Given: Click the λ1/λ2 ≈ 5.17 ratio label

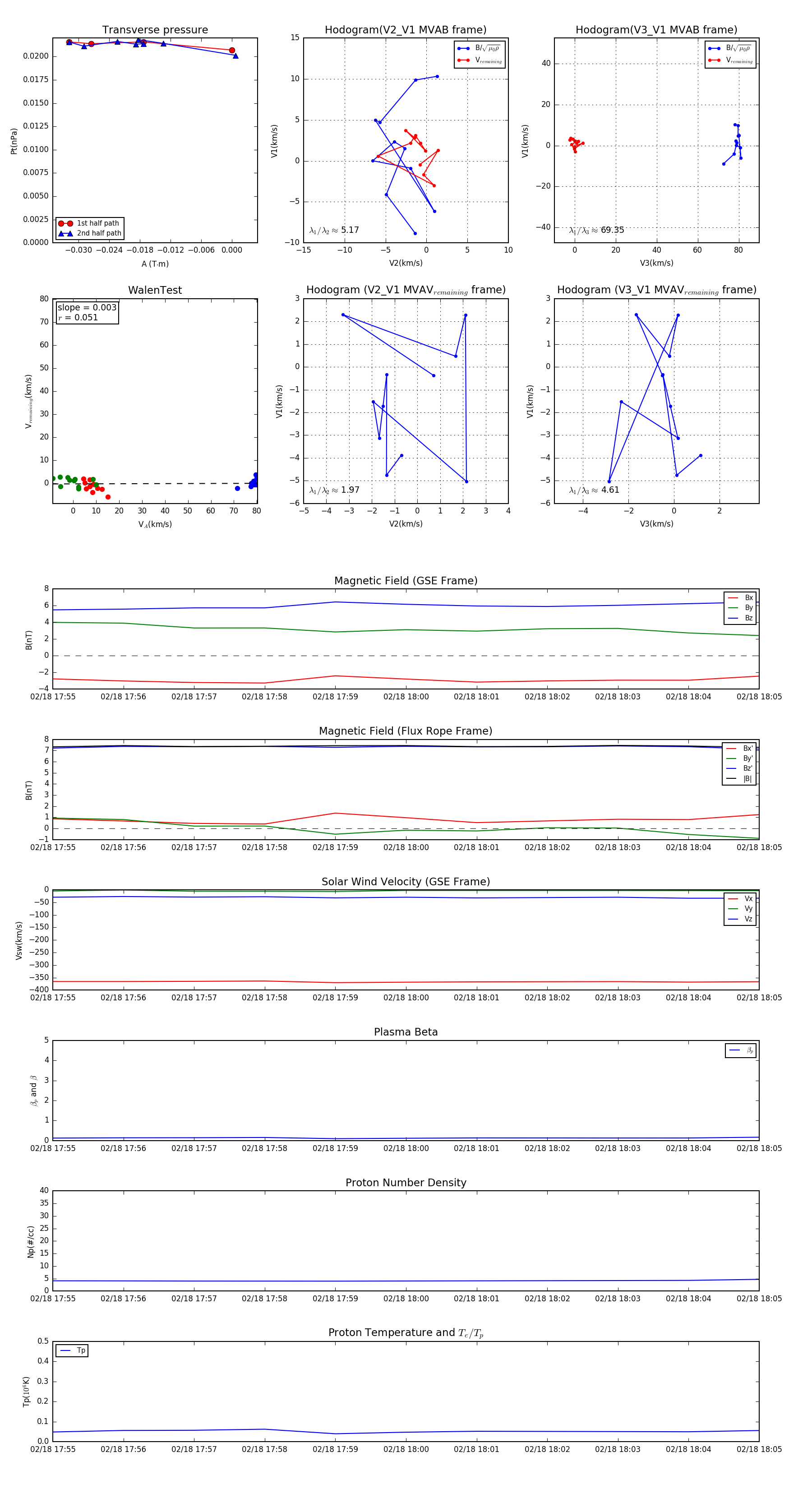Looking at the screenshot, I should pos(334,230).
